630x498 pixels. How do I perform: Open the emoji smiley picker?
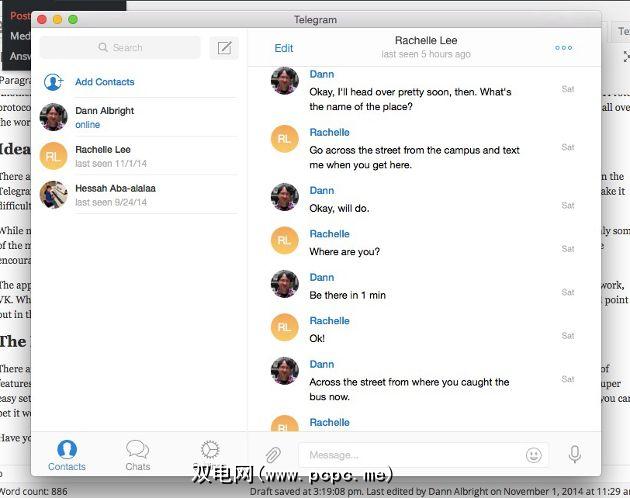[534, 455]
